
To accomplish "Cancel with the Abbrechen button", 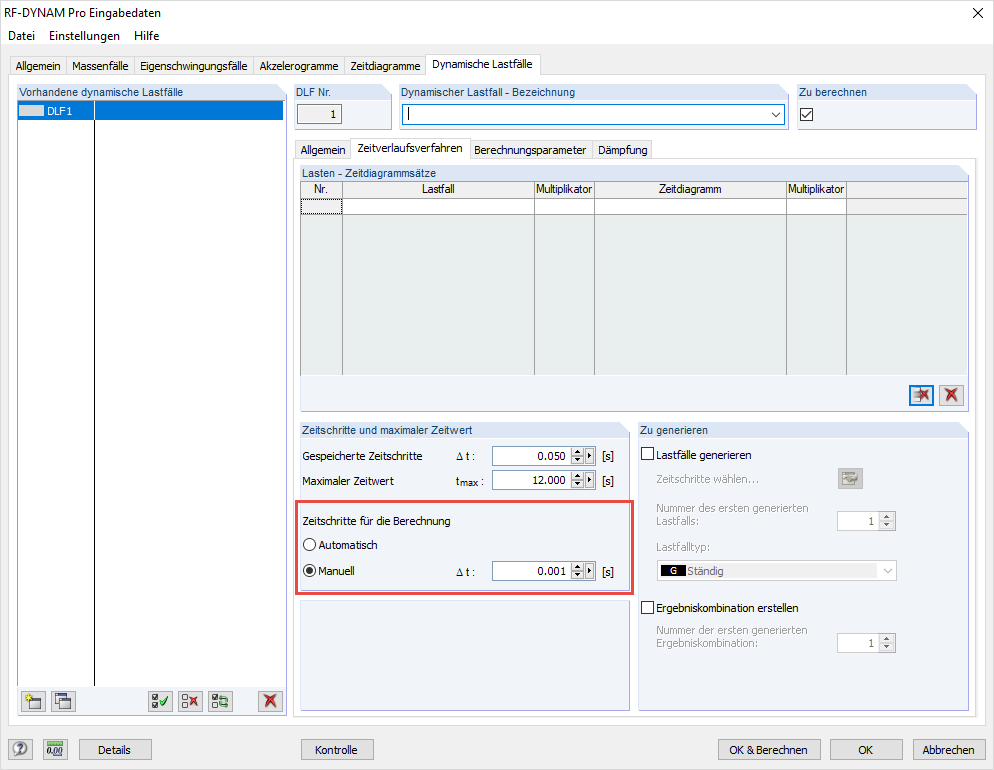I will (948, 750).
